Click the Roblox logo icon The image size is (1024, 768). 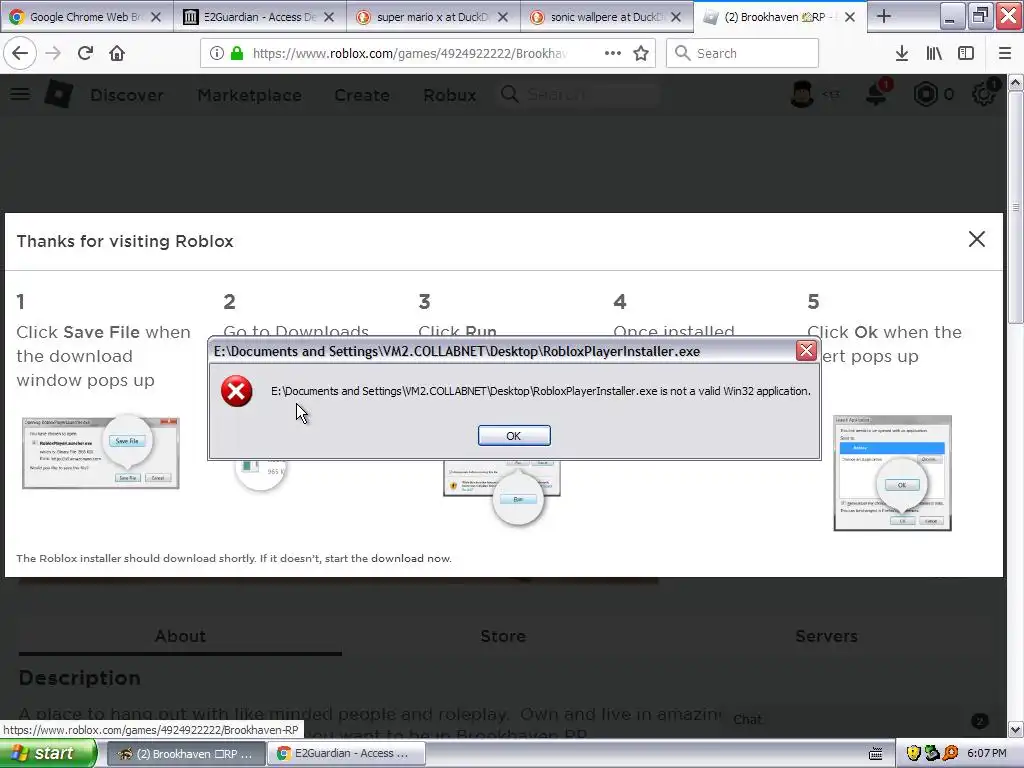(x=59, y=95)
